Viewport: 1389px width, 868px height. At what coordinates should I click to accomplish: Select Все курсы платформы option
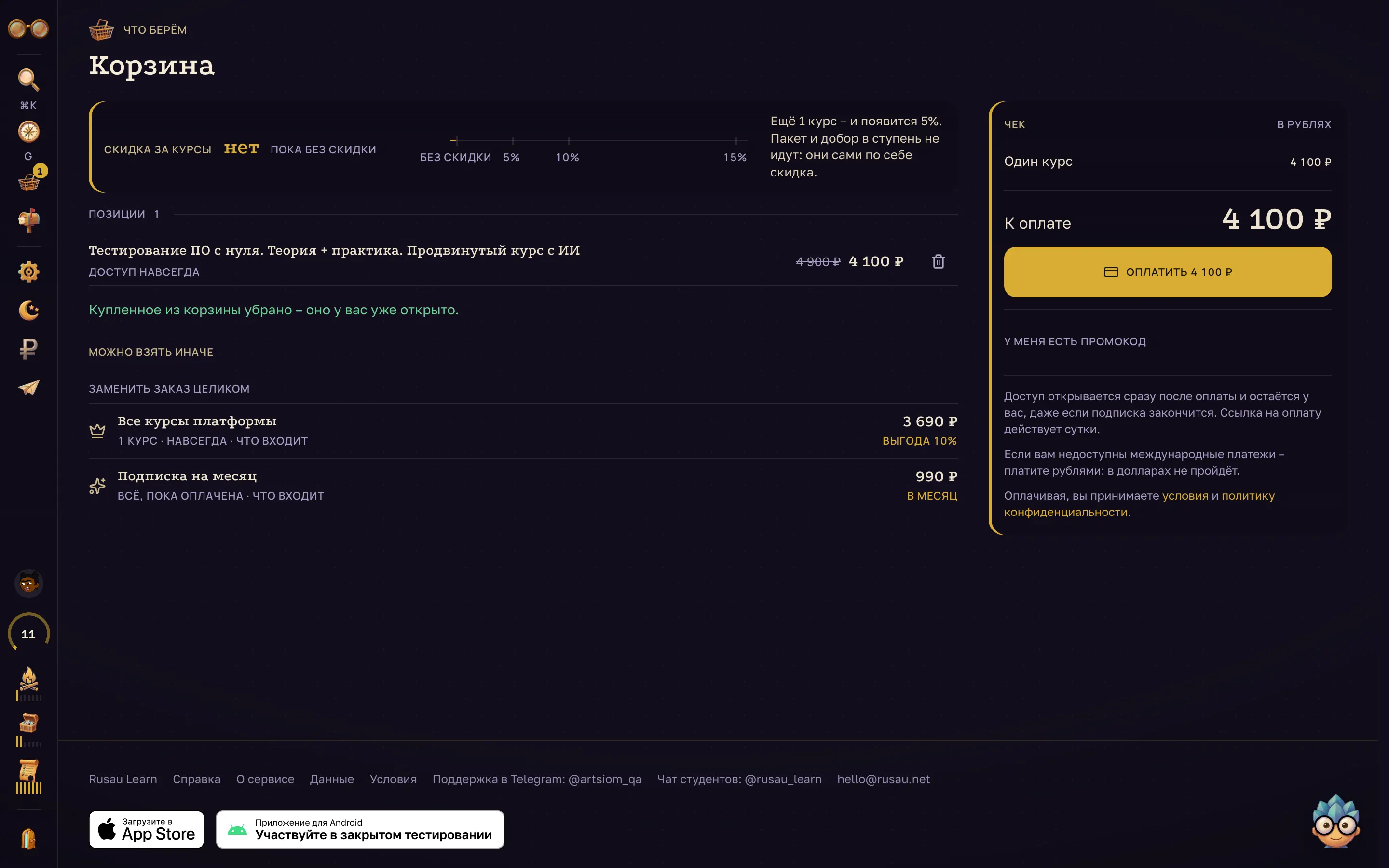tap(523, 431)
